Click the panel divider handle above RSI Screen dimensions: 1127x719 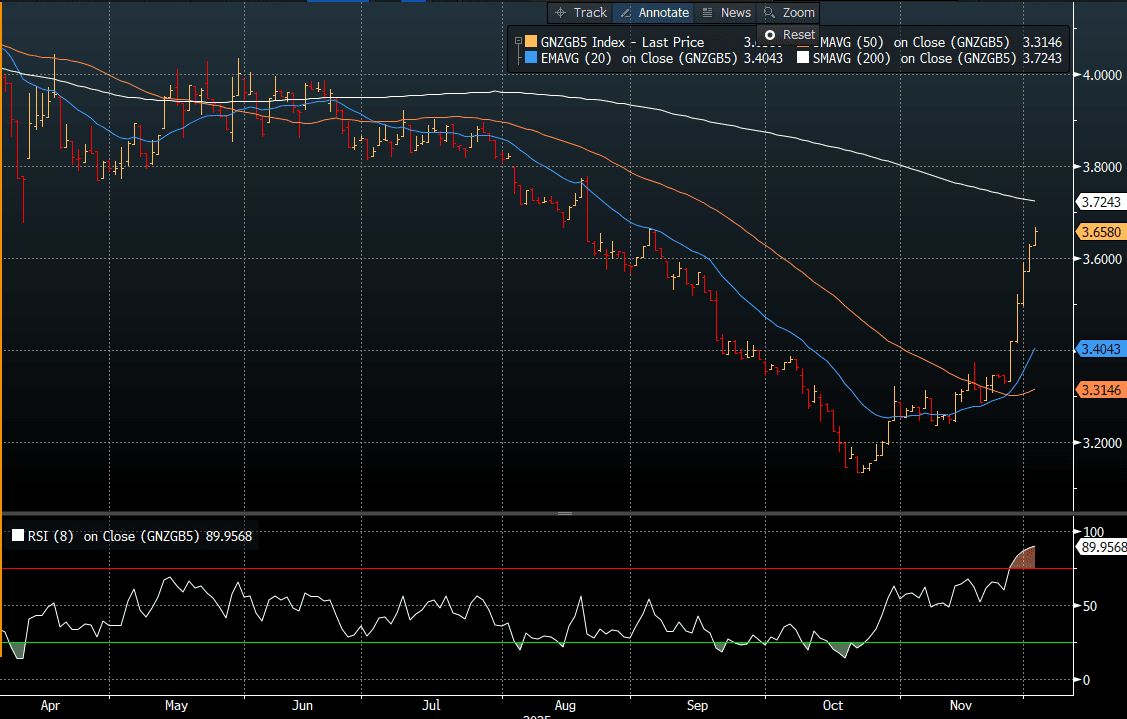[x=564, y=513]
